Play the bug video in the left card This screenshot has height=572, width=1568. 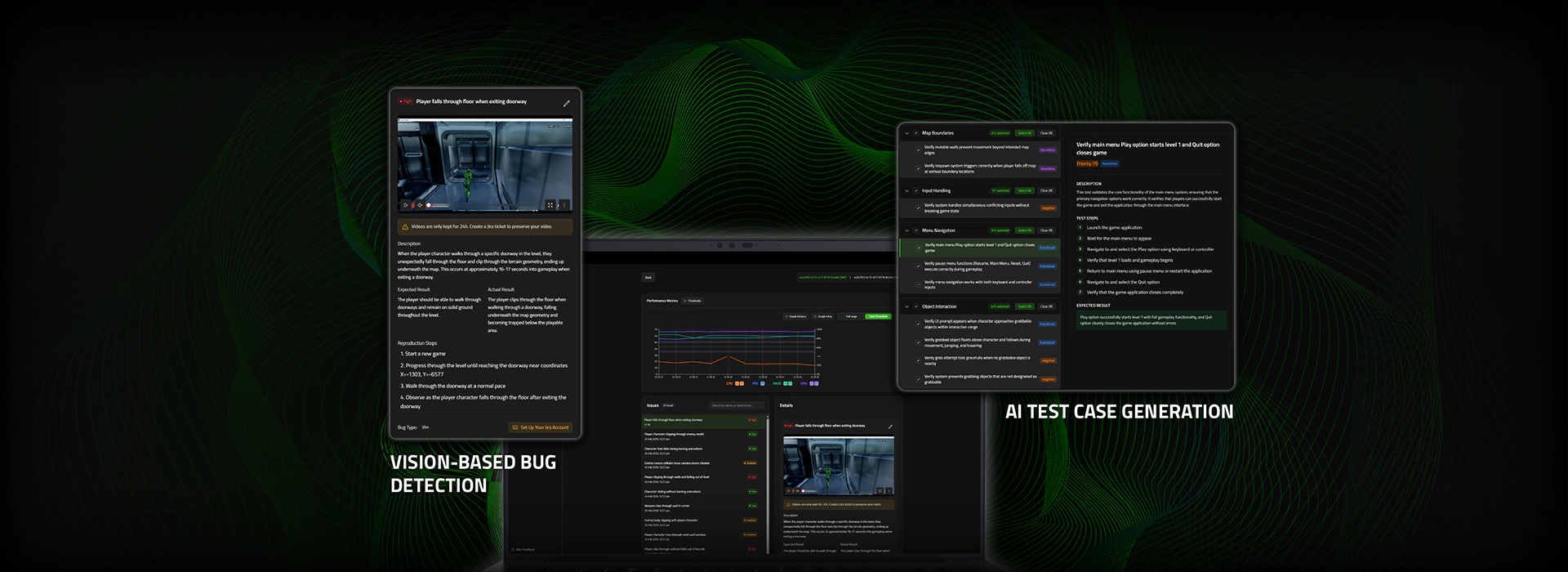tap(405, 205)
